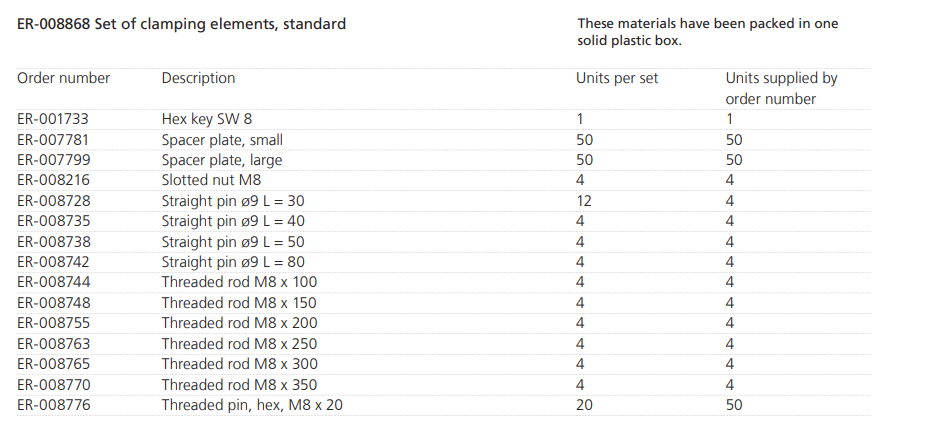Click the Slotted nut M8 entry
The width and height of the screenshot is (926, 433).
(x=210, y=180)
